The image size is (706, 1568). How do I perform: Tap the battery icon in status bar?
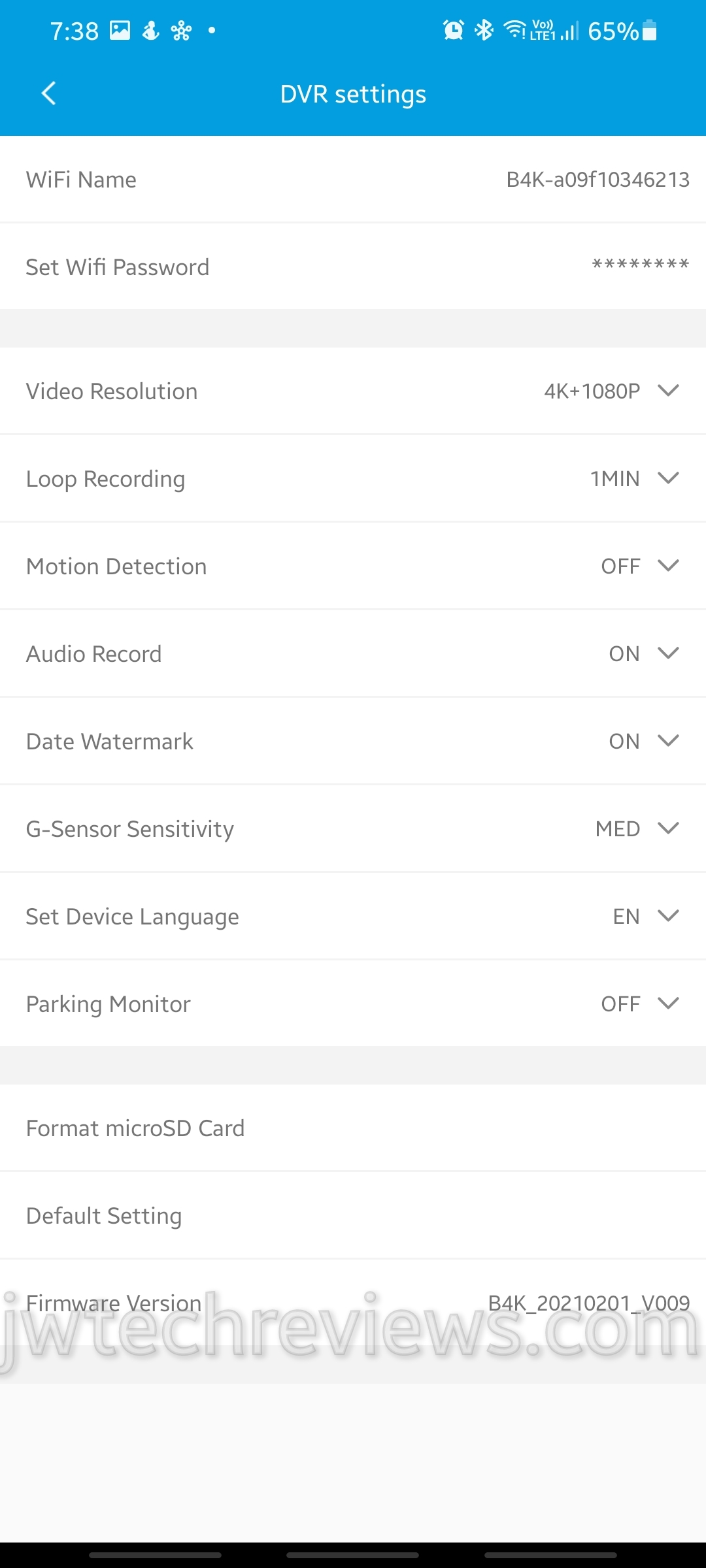tap(649, 30)
